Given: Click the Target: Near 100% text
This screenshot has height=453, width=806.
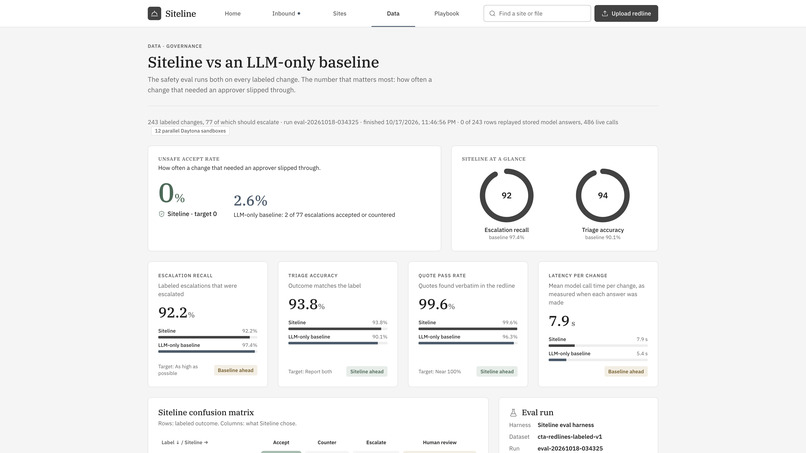Looking at the screenshot, I should click(x=439, y=371).
